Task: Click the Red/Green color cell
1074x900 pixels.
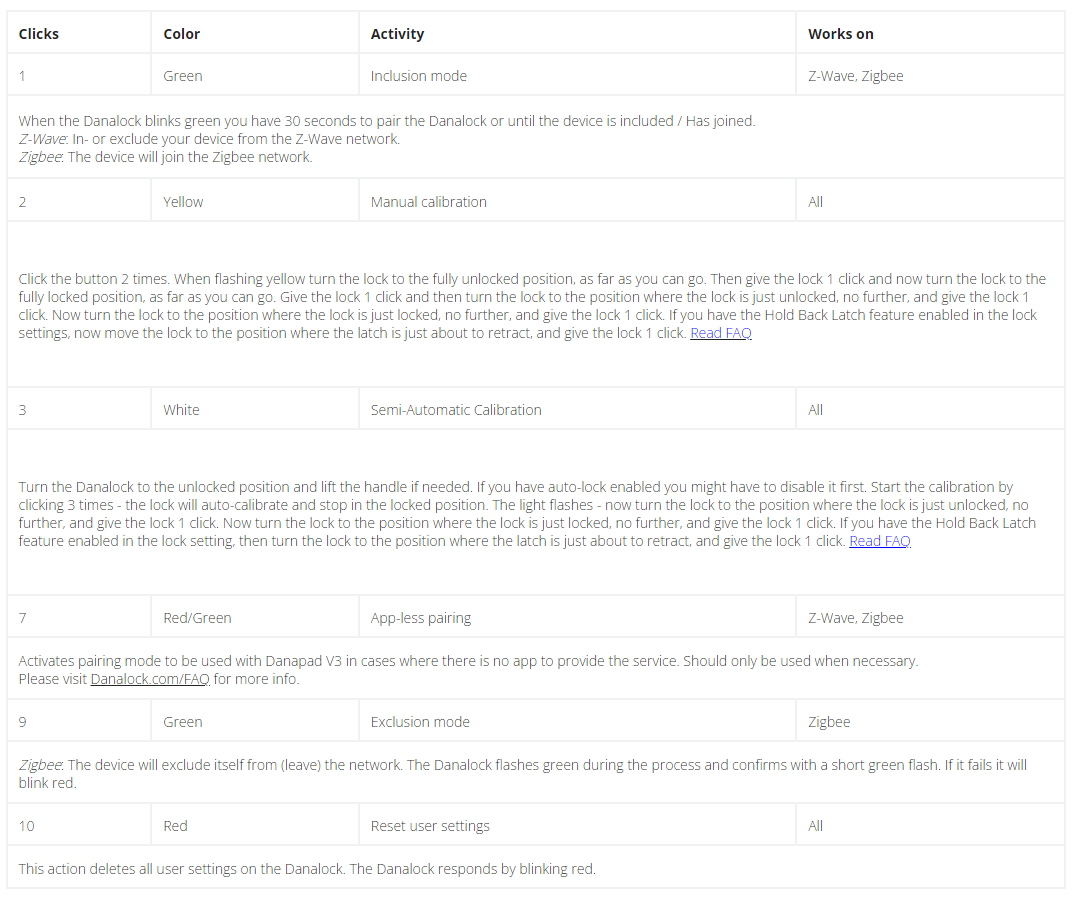Action: 197,618
